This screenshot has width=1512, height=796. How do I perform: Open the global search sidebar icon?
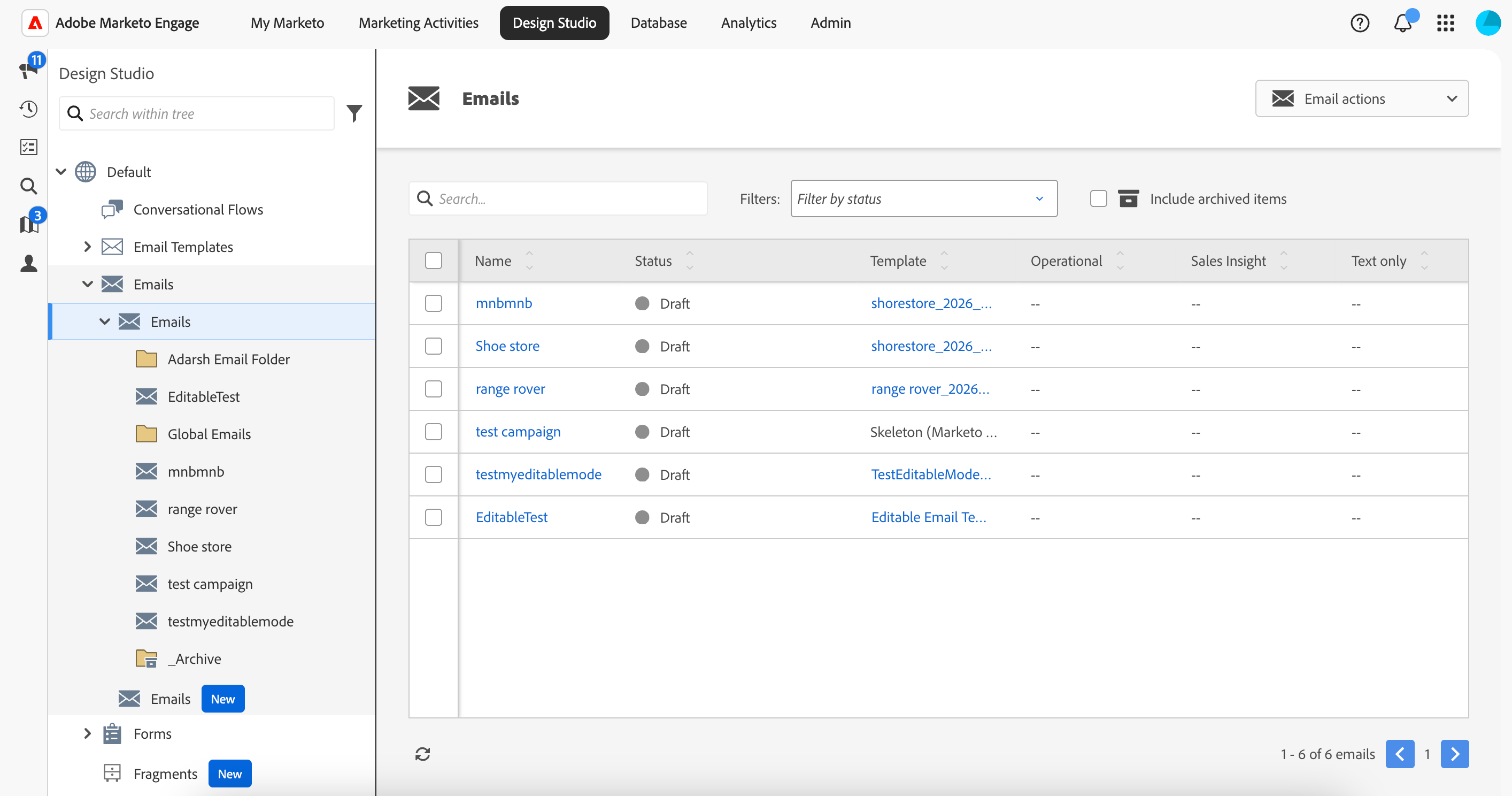pos(29,186)
